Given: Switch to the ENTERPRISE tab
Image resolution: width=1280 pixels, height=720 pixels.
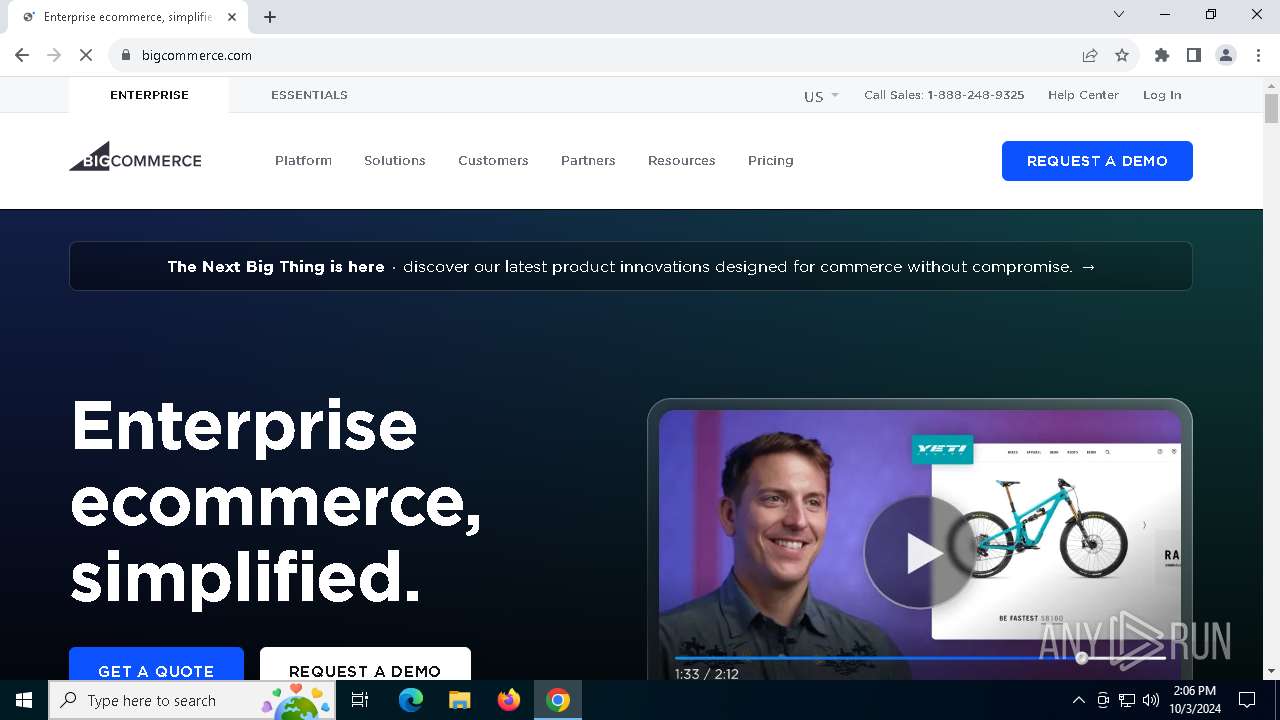Looking at the screenshot, I should tap(149, 95).
